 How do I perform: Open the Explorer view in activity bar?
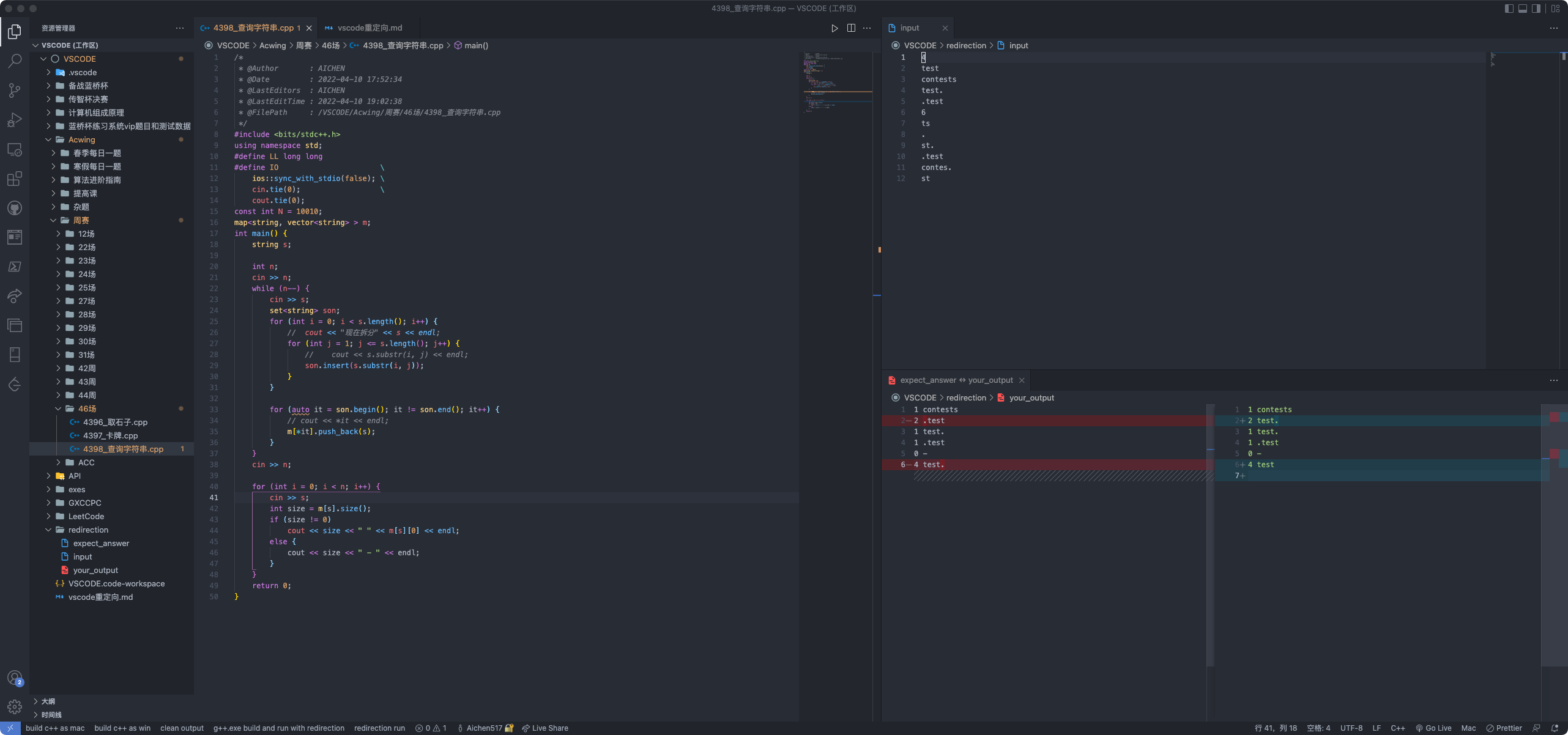[15, 31]
